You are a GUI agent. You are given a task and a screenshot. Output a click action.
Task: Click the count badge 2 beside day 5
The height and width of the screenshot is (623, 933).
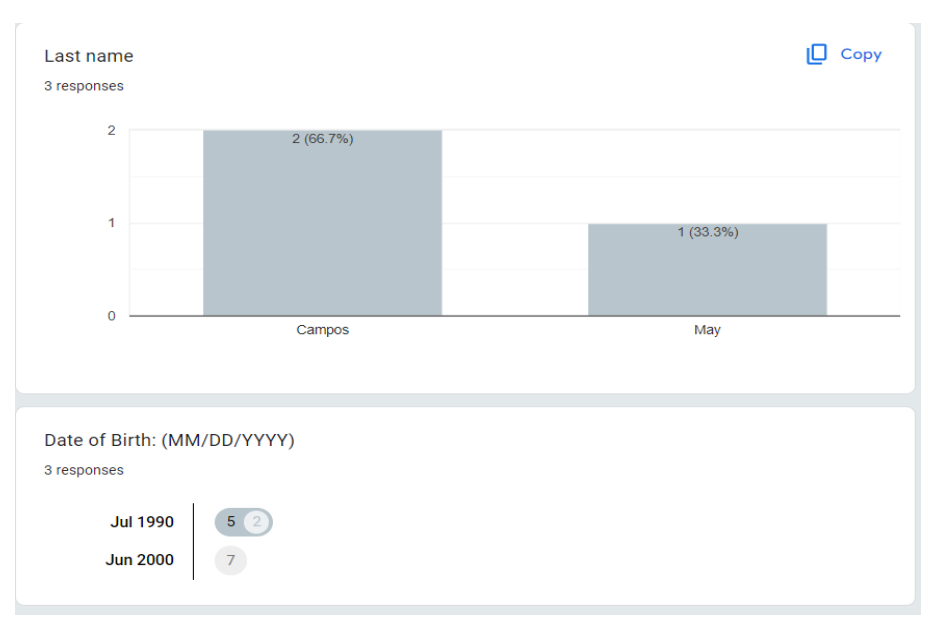tap(256, 522)
